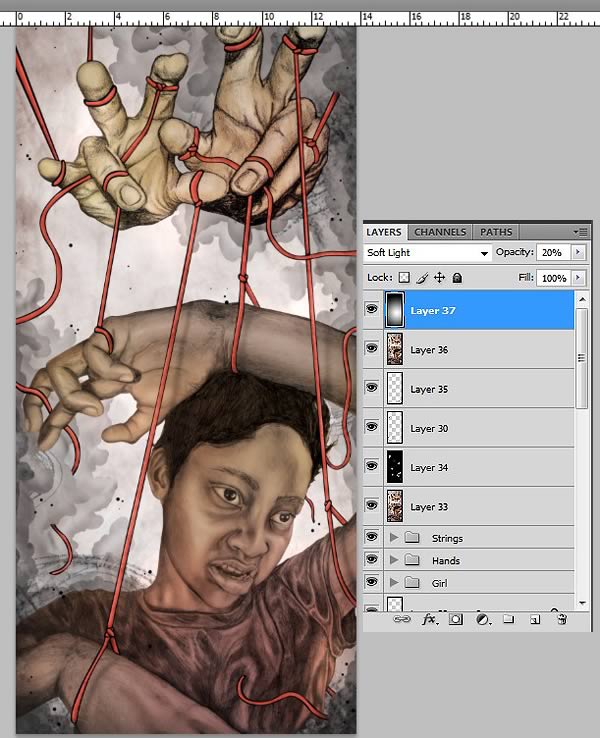Click the layers panel scroll up arrow
The image size is (600, 738).
coord(582,299)
